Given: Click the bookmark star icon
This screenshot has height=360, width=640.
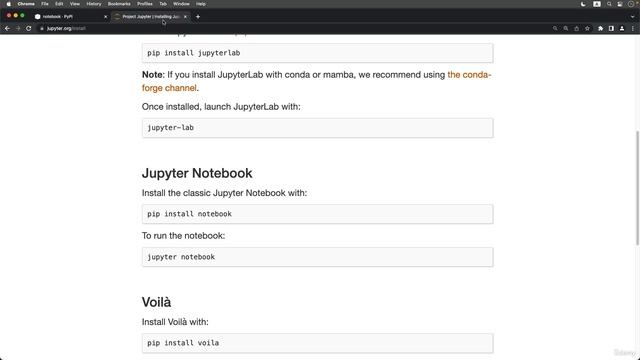Looking at the screenshot, I should click(587, 29).
